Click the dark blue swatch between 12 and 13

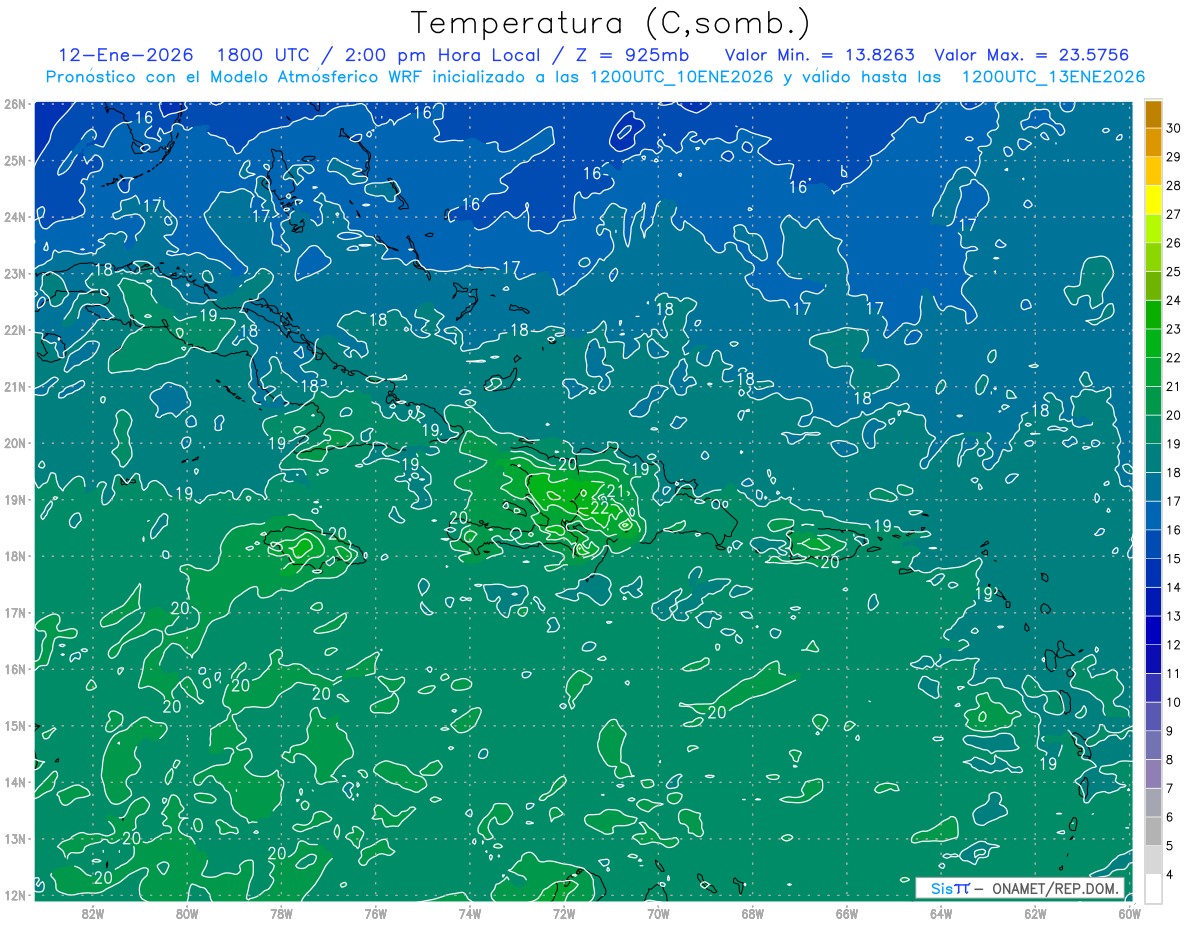tap(1153, 630)
